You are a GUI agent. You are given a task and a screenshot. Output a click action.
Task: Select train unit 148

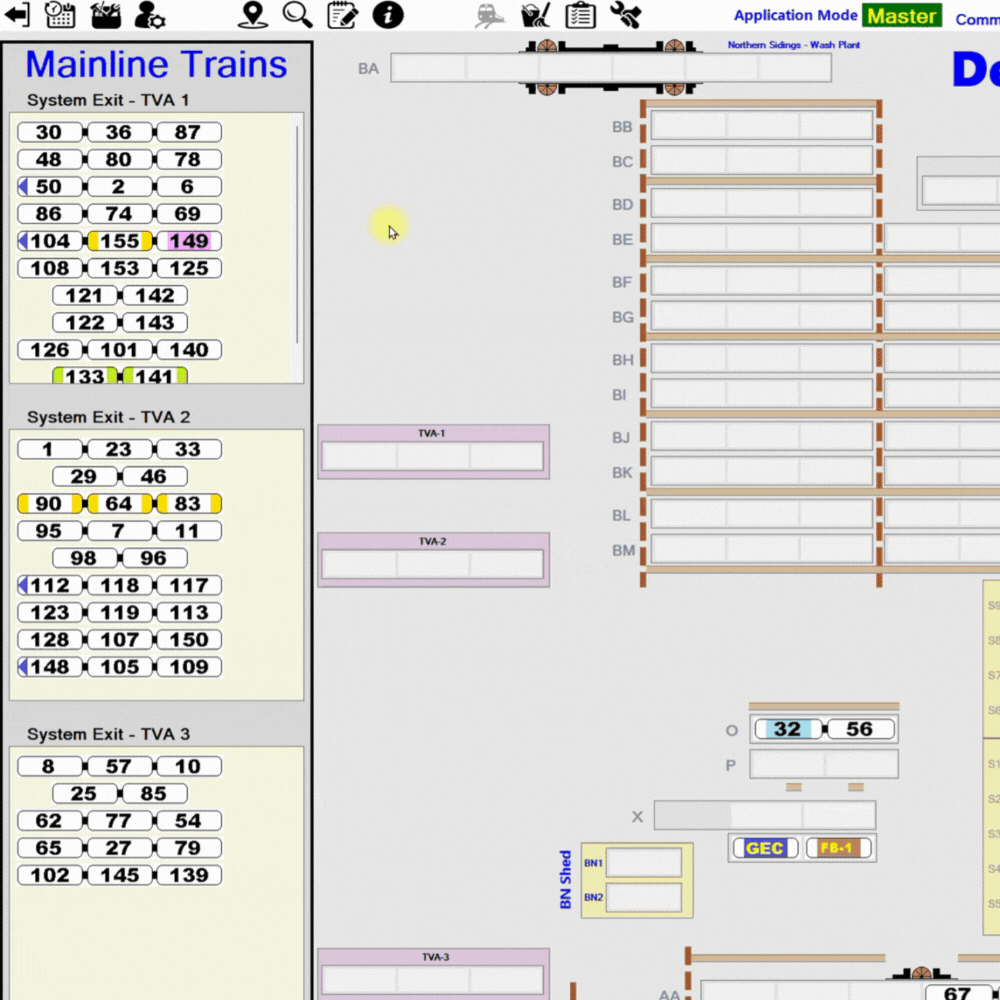click(x=49, y=666)
